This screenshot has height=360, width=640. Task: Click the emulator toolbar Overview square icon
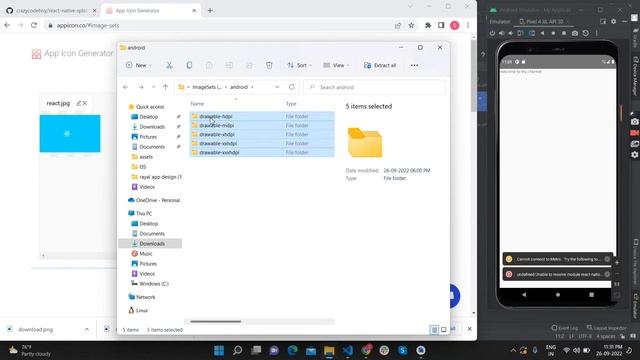(564, 33)
